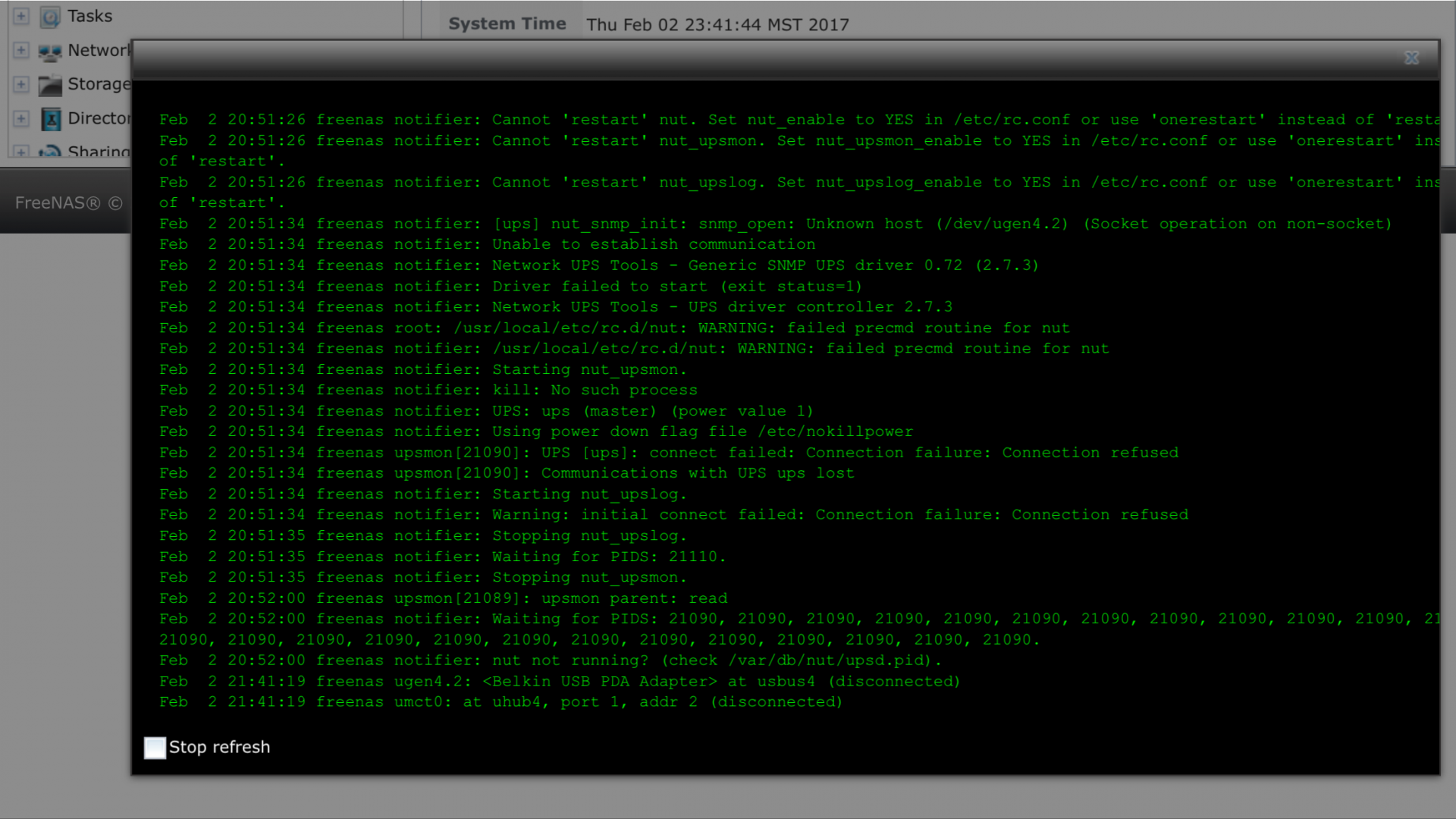Click log line 'Belkin USB PDA Adapter' disconnected
The width and height of the screenshot is (1456, 819).
560,681
